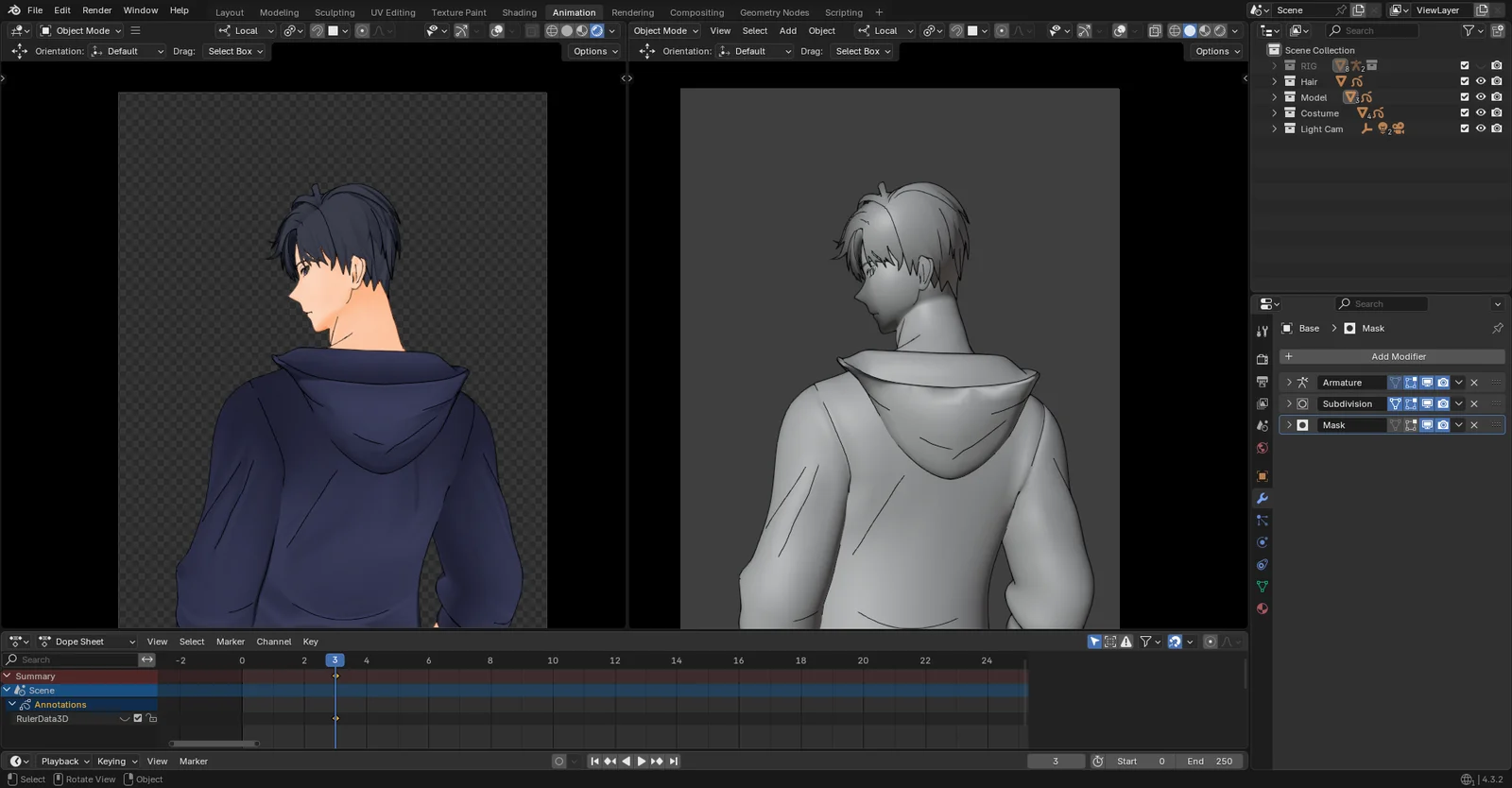
Task: Expand the Mask modifier panel
Action: (x=1289, y=425)
